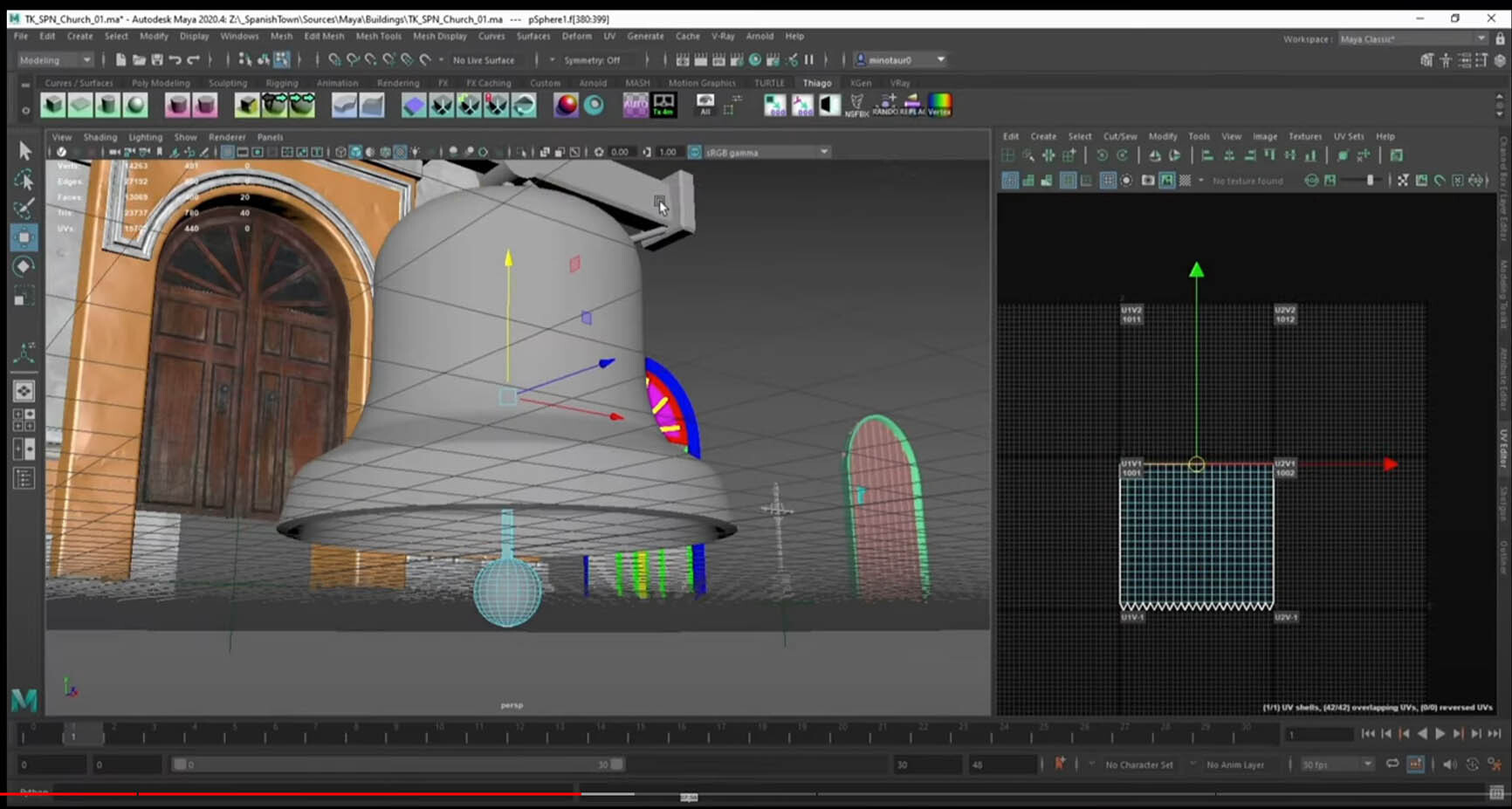Click the Symmetry: Off button
1512x809 pixels.
[592, 60]
